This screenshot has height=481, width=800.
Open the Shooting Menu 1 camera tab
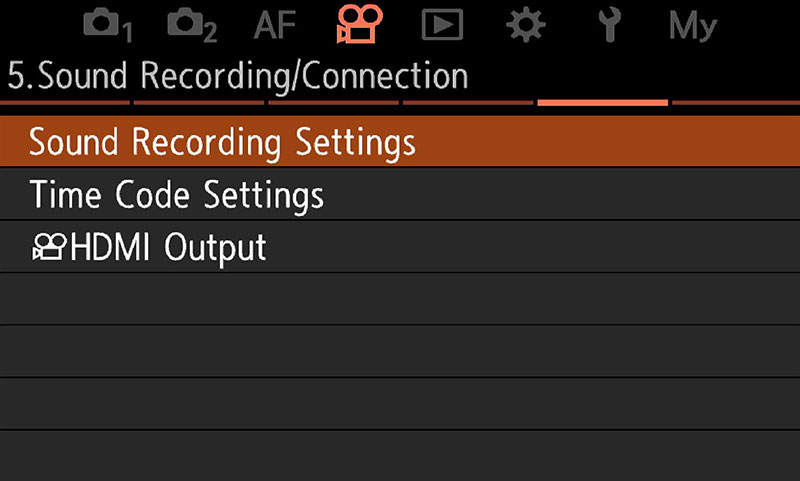coord(107,26)
